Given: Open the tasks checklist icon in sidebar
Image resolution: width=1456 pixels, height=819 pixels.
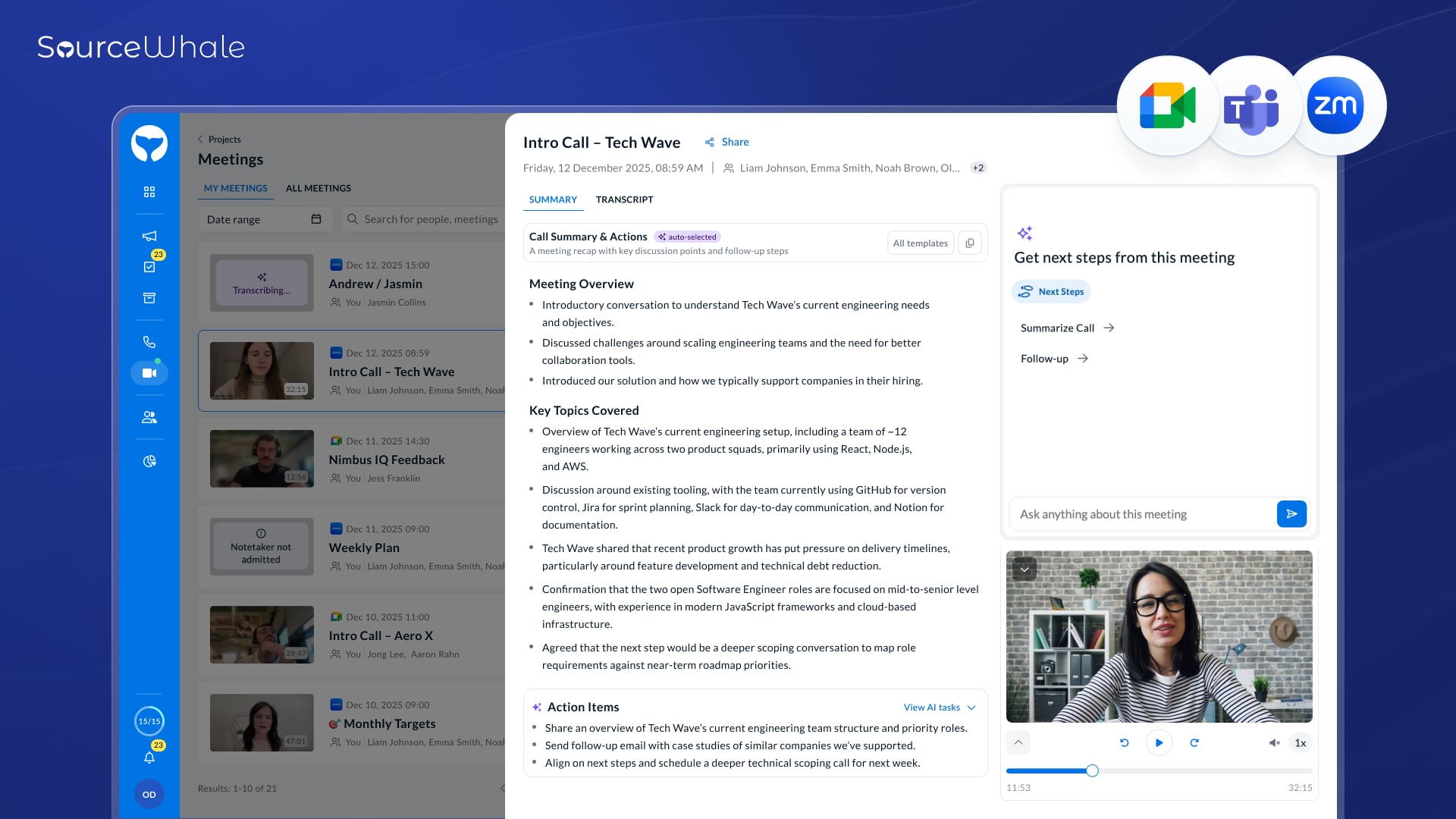Looking at the screenshot, I should click(149, 267).
